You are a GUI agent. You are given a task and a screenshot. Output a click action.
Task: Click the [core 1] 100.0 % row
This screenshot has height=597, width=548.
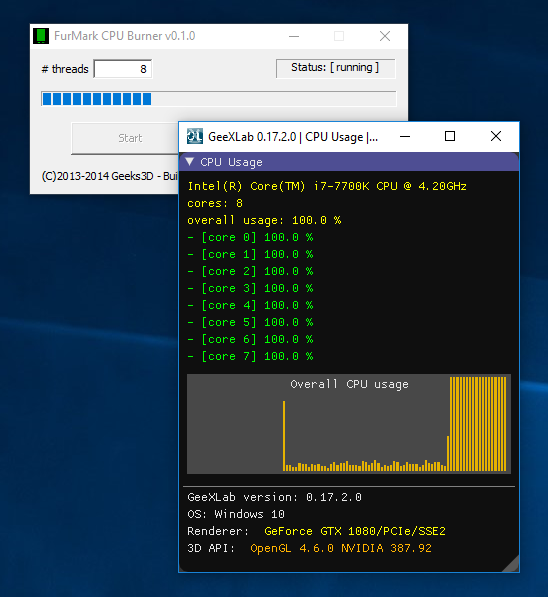(x=251, y=254)
